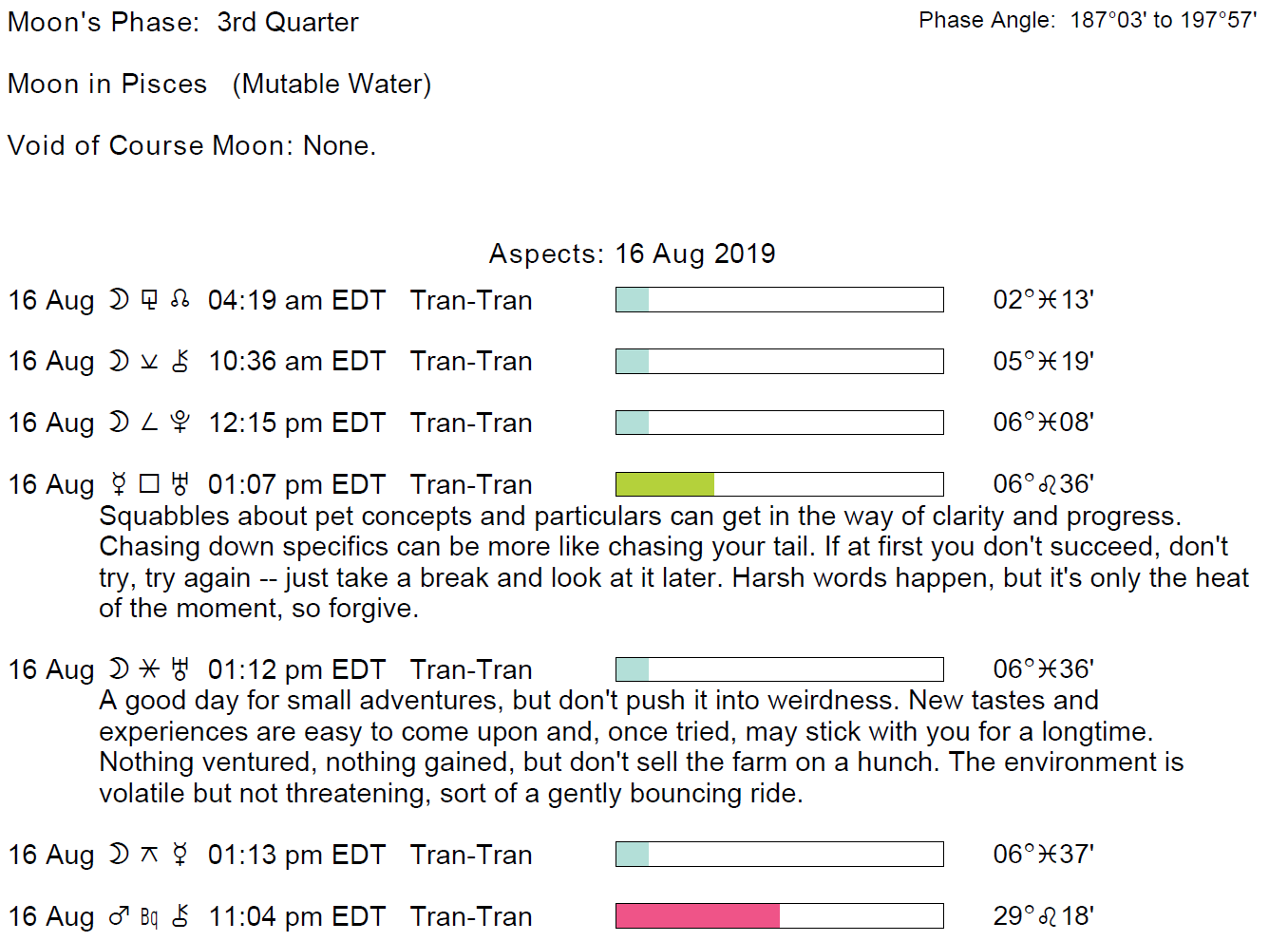This screenshot has height=941, width=1288.
Task: Click the teal strength bar in the 12:15 pm row
Action: [633, 423]
